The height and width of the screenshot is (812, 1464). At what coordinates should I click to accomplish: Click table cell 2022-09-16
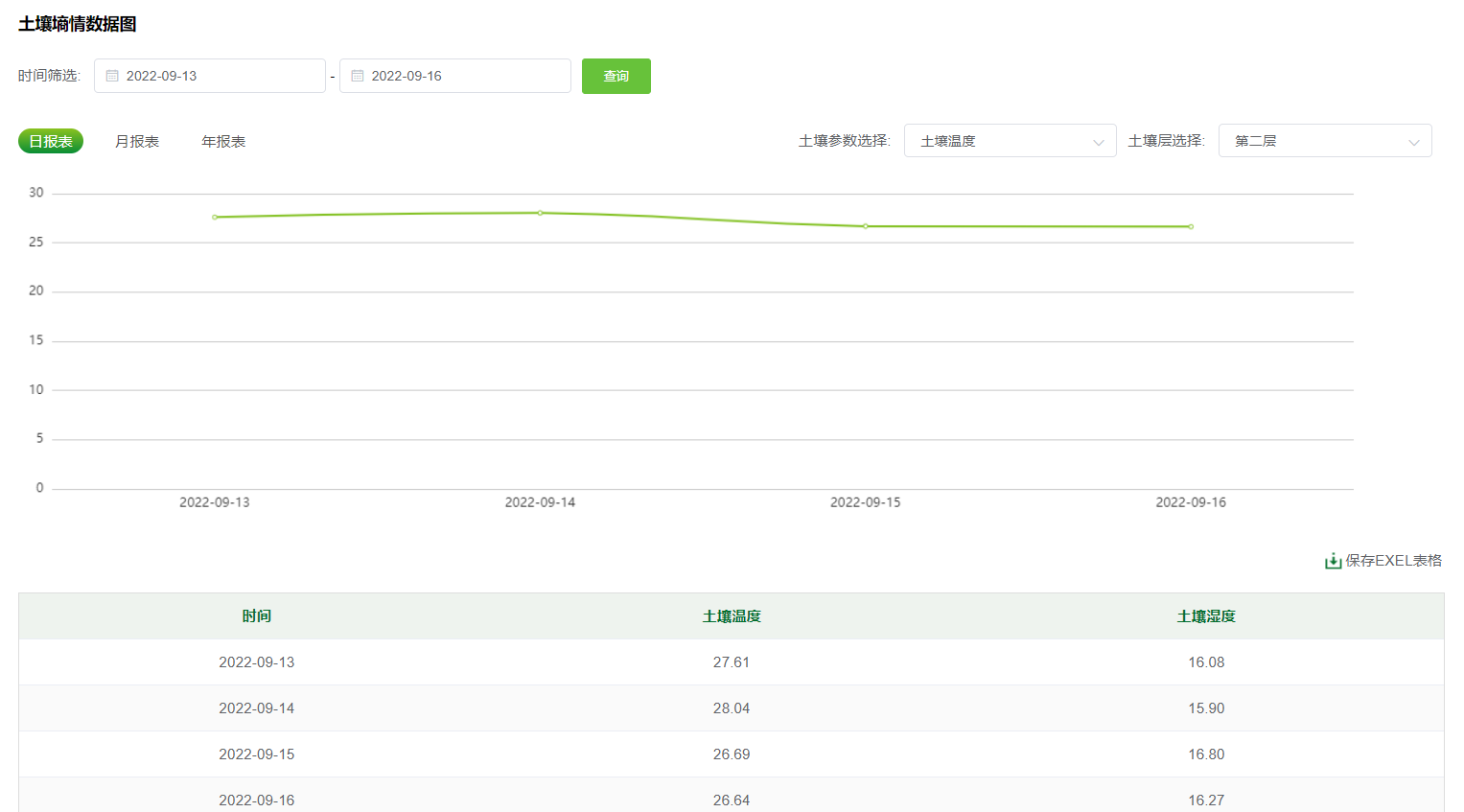[257, 800]
